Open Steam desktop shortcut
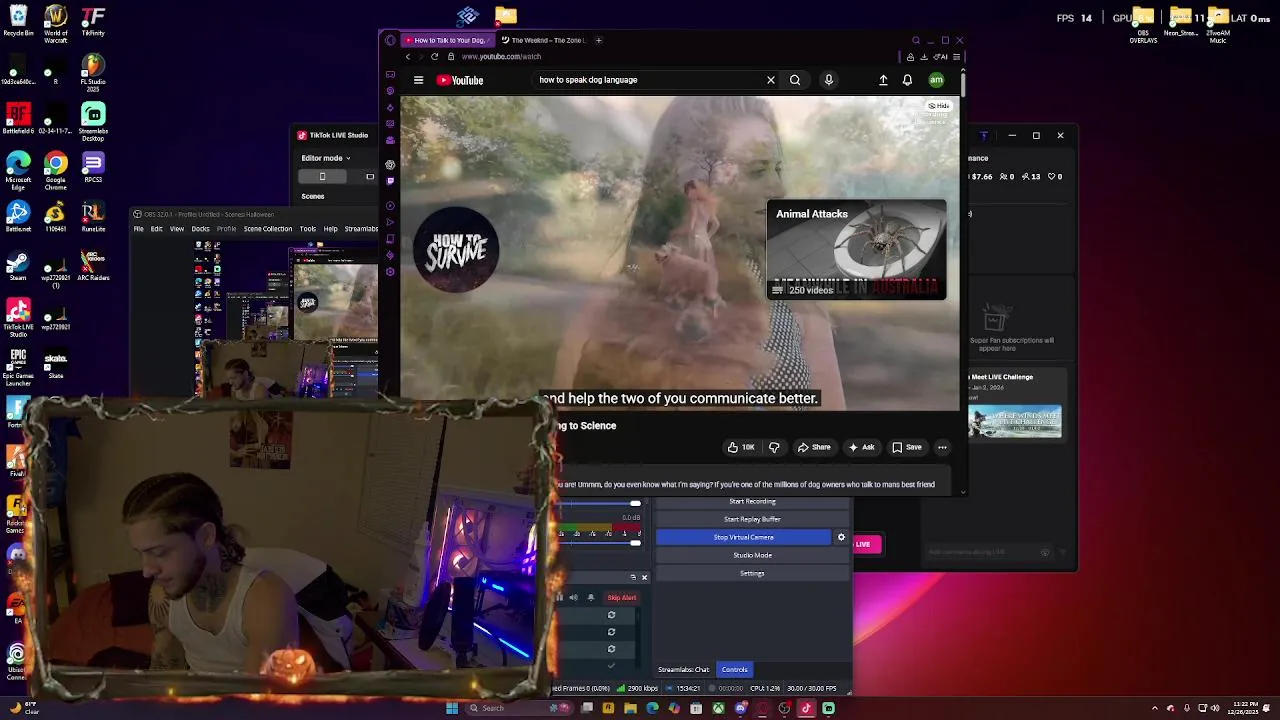Image resolution: width=1280 pixels, height=720 pixels. click(17, 265)
